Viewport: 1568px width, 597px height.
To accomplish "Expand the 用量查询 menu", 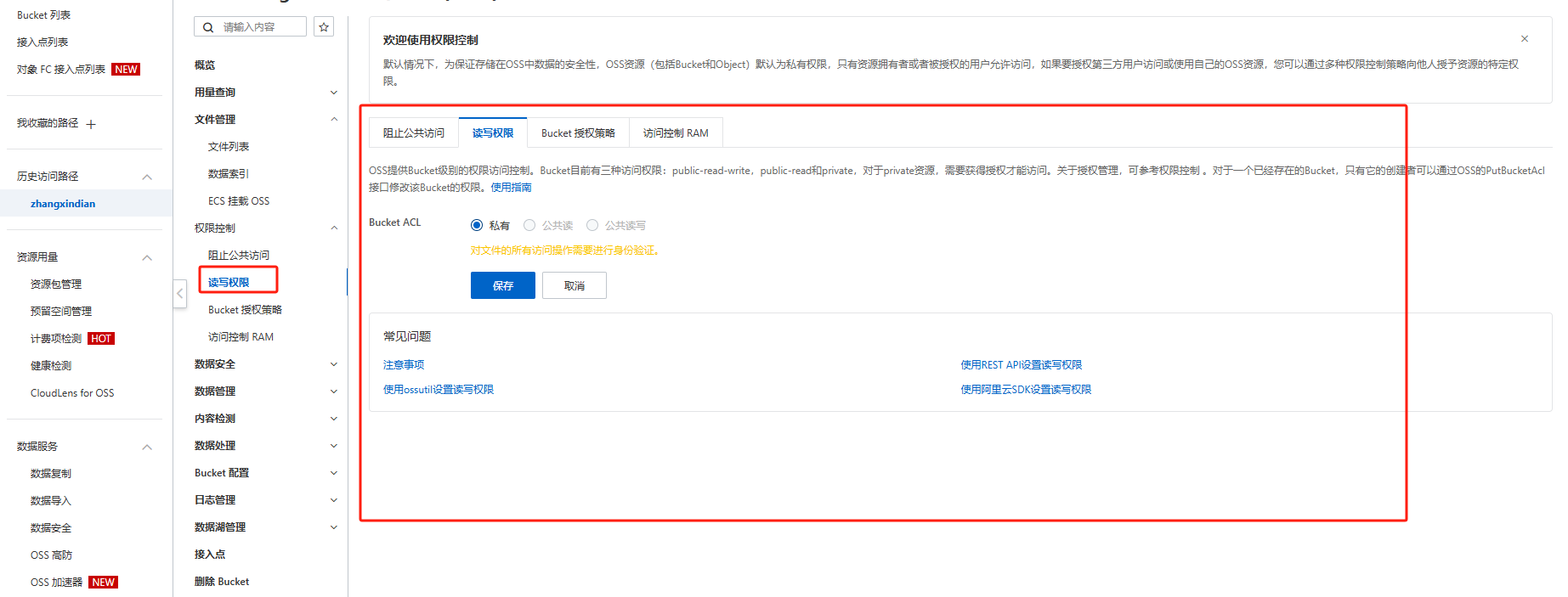I will [333, 93].
